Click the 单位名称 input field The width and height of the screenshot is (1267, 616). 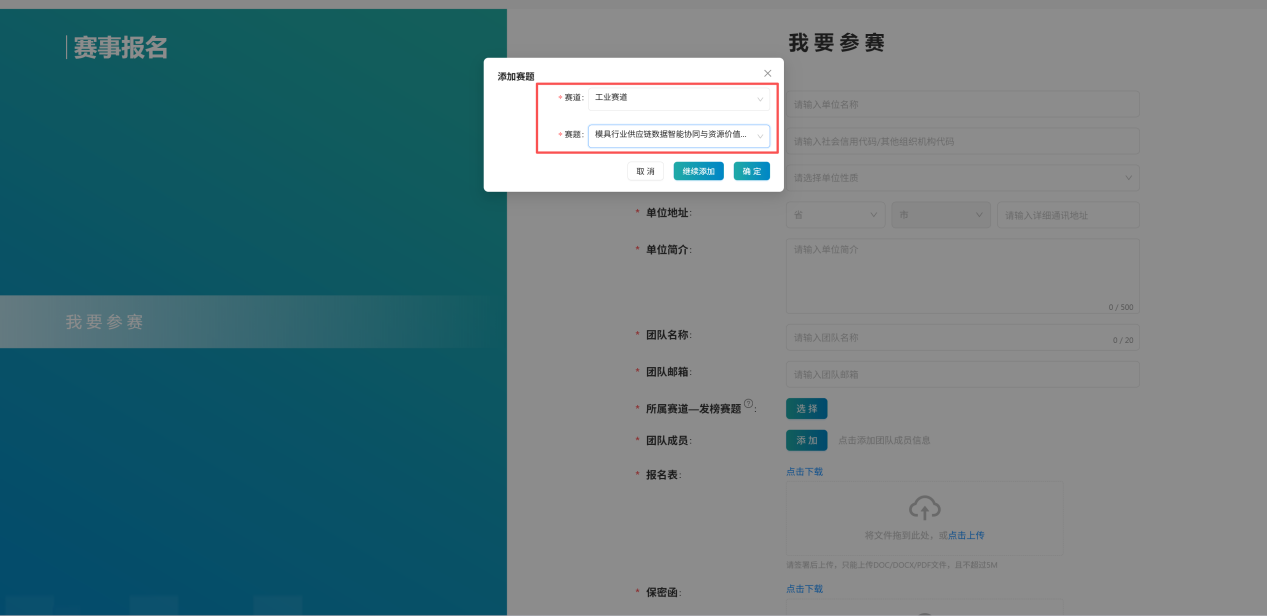[963, 104]
